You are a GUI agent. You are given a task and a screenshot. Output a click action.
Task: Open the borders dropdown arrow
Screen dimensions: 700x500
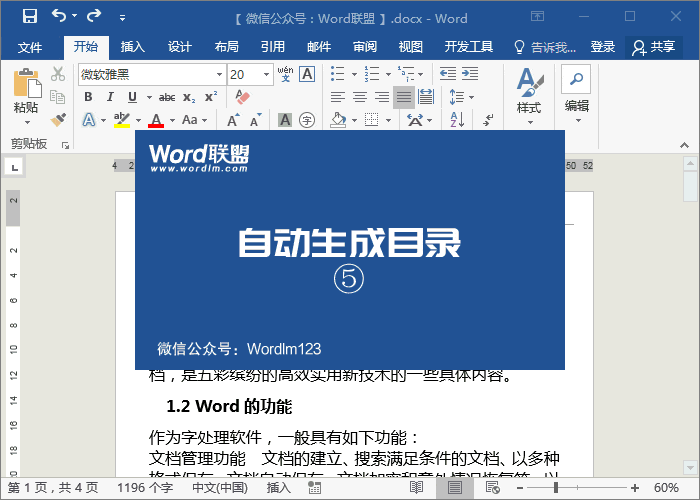(x=388, y=120)
